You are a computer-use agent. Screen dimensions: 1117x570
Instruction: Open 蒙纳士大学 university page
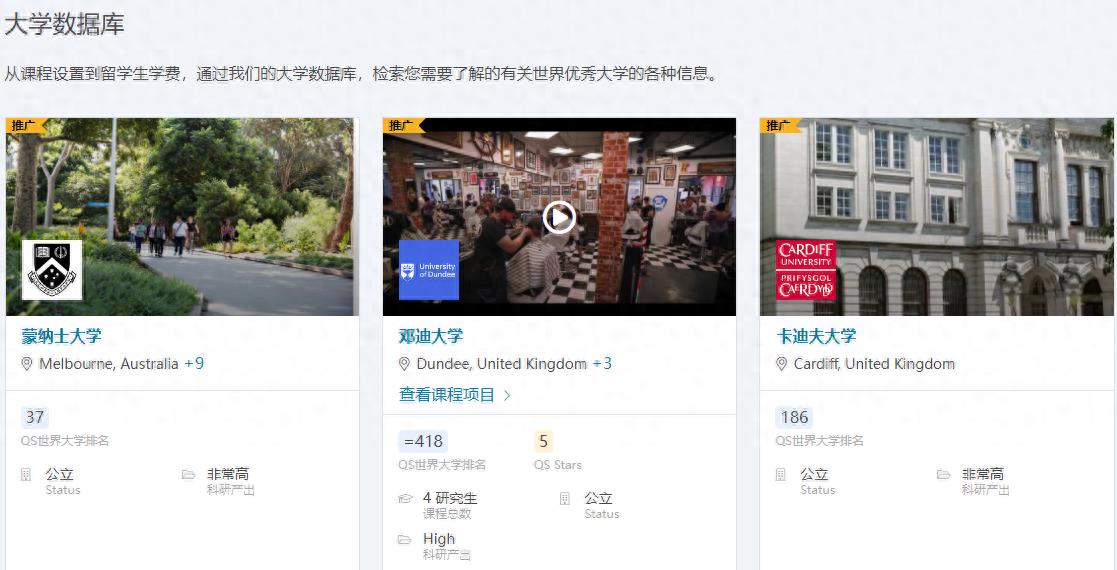[61, 336]
